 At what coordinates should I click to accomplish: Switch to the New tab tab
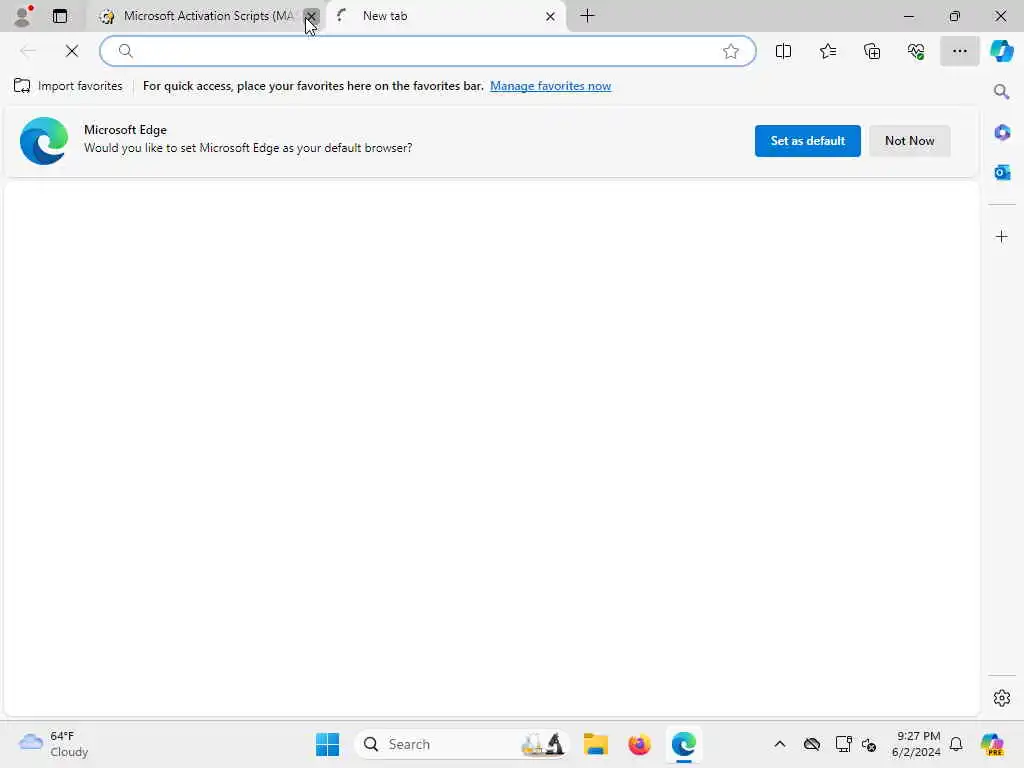click(444, 16)
